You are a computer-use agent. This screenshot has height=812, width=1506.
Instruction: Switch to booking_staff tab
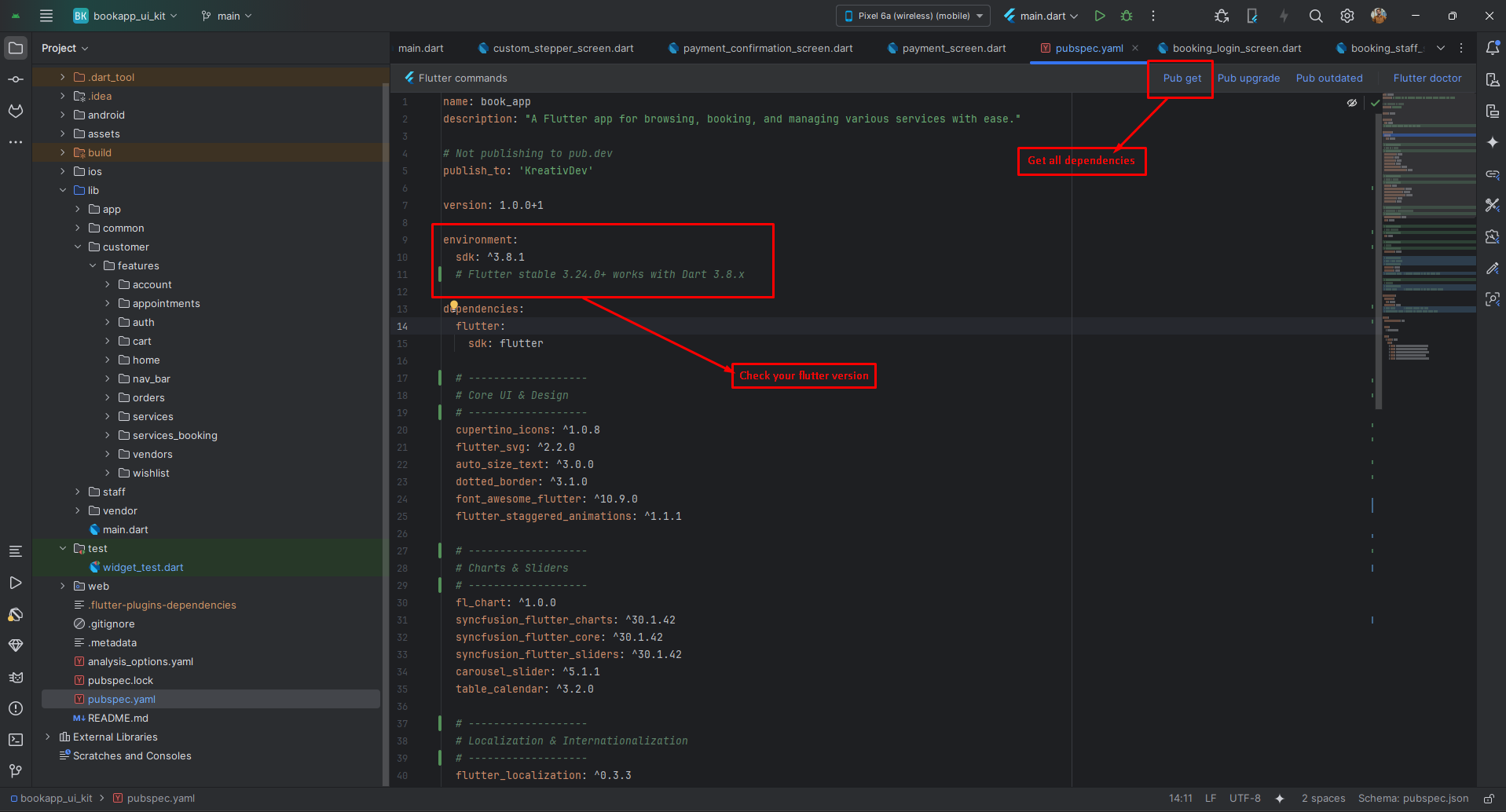[x=1381, y=48]
